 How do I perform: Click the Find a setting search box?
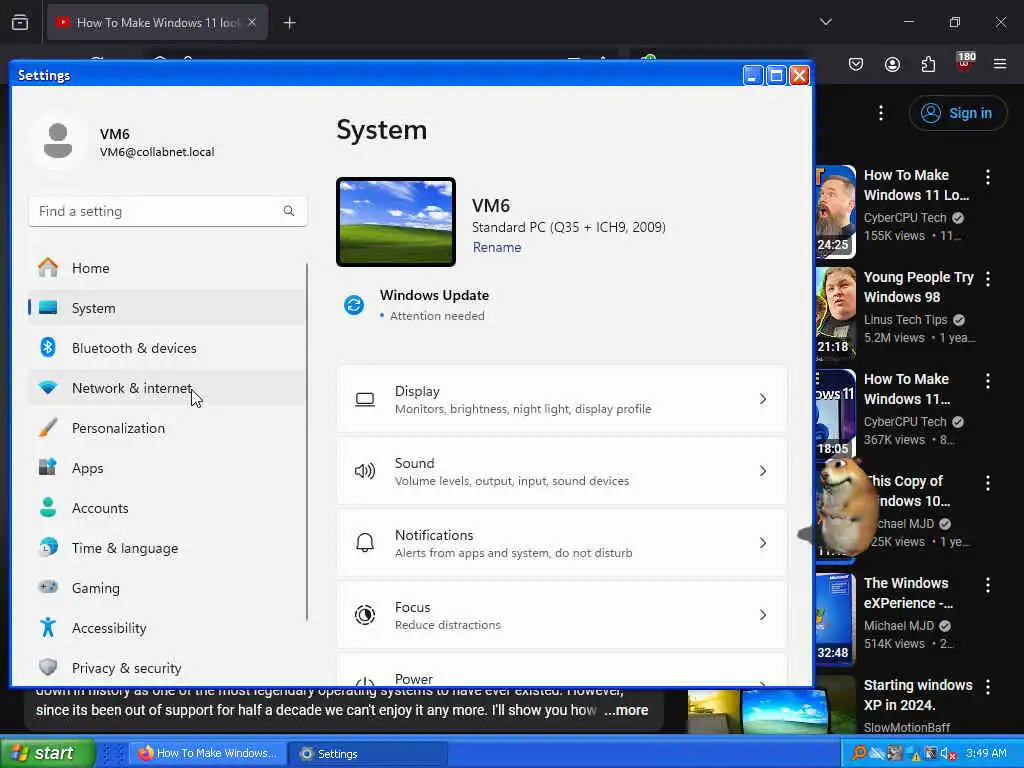(x=168, y=211)
